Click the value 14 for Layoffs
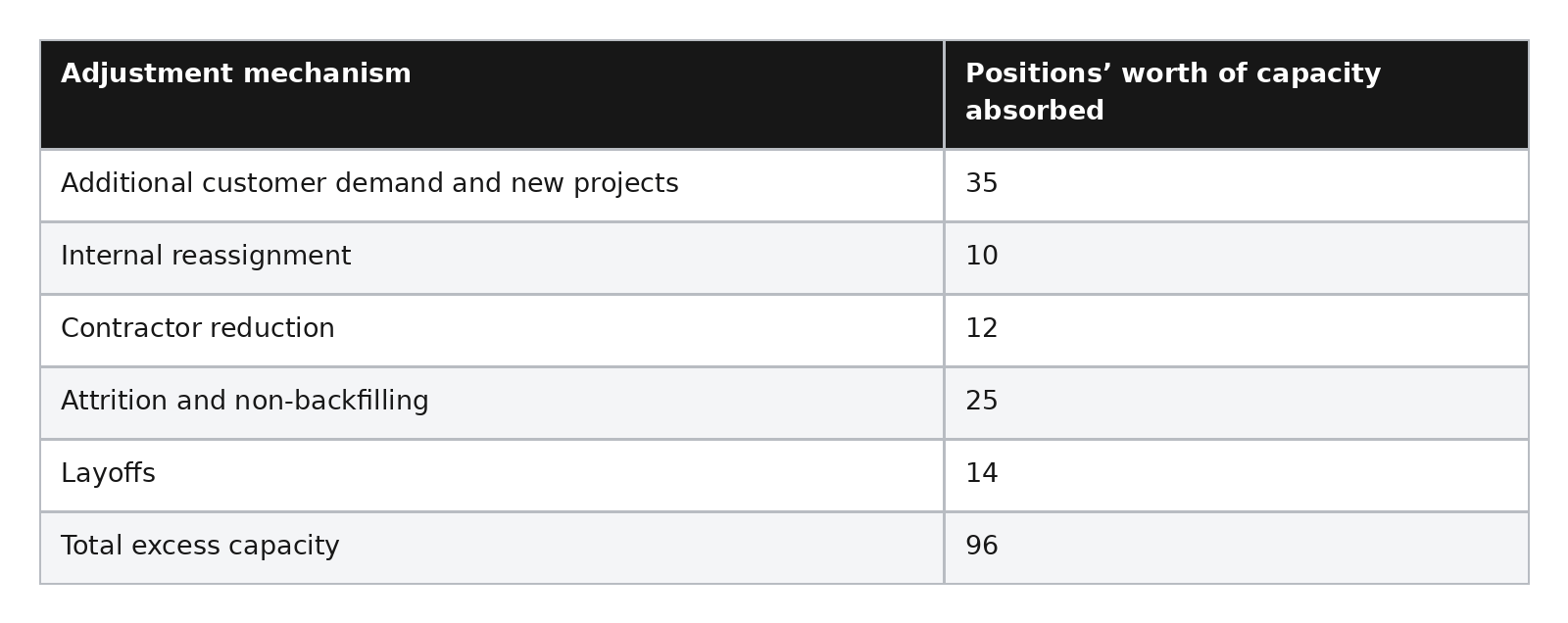 [982, 474]
